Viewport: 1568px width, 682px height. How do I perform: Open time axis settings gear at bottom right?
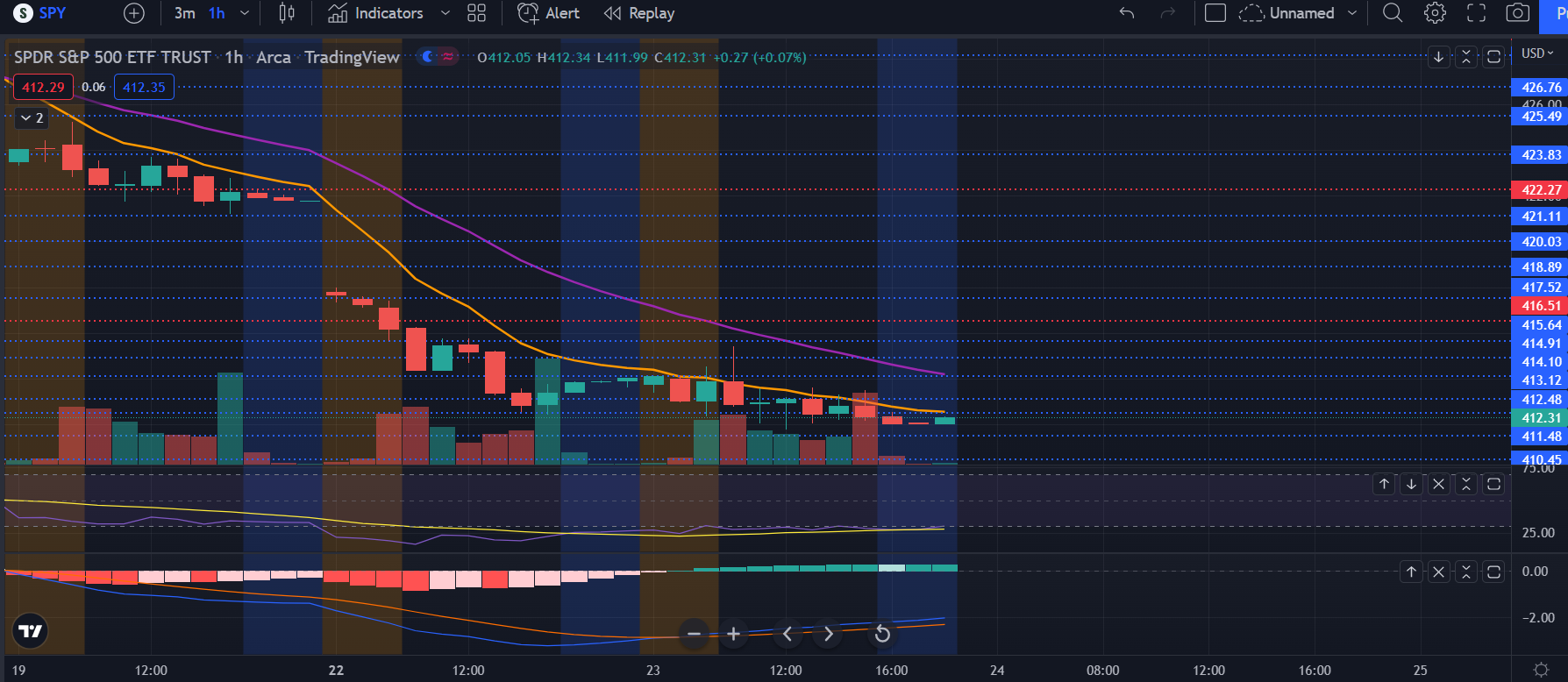(x=1541, y=670)
